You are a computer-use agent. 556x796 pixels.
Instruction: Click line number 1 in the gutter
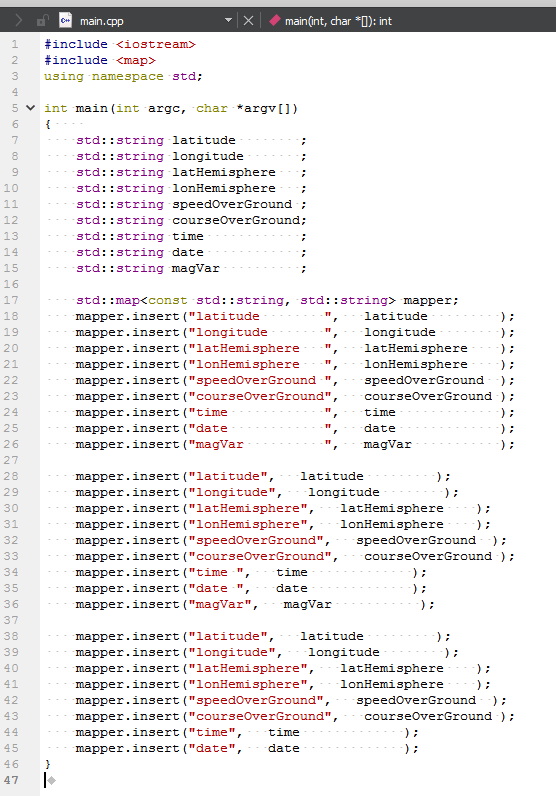coord(15,44)
